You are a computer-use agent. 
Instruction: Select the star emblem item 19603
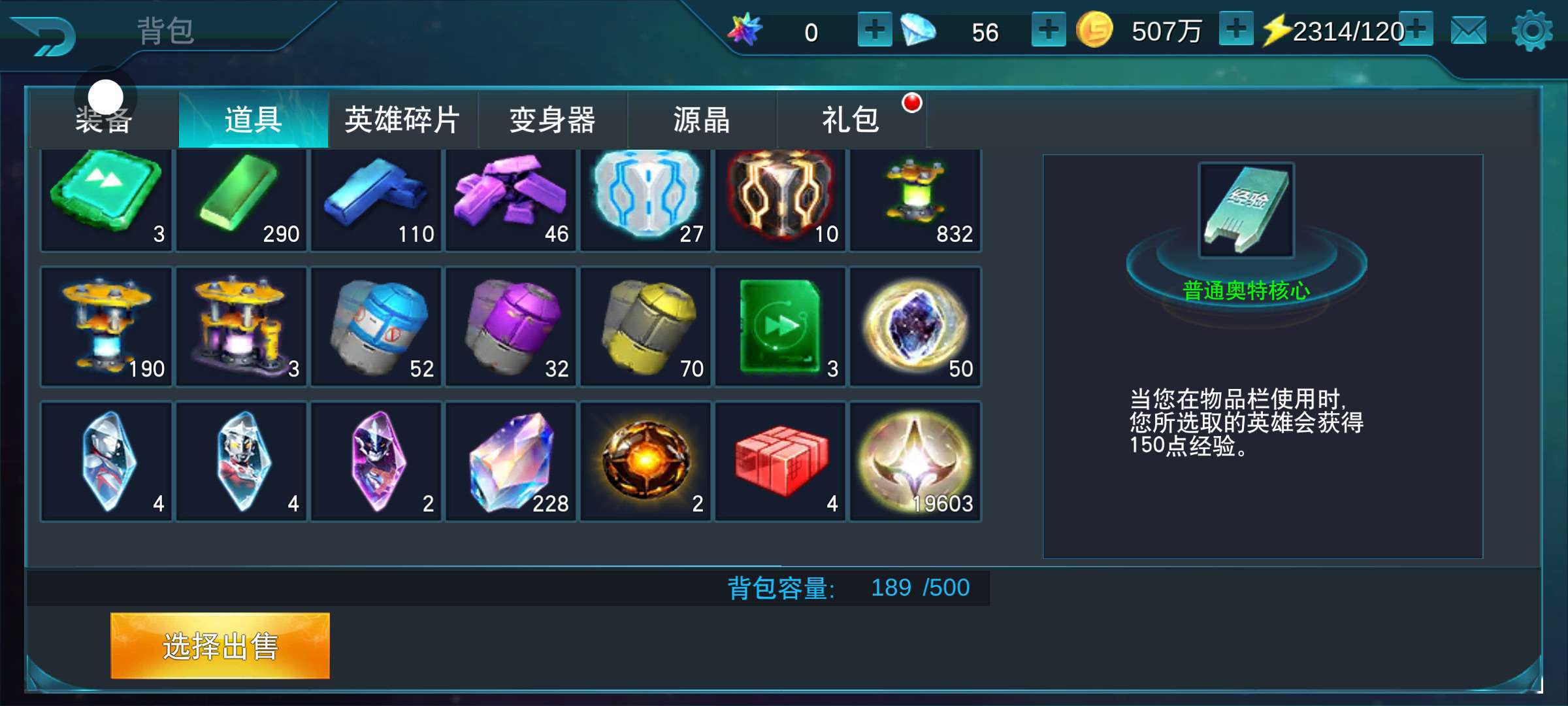[x=915, y=462]
